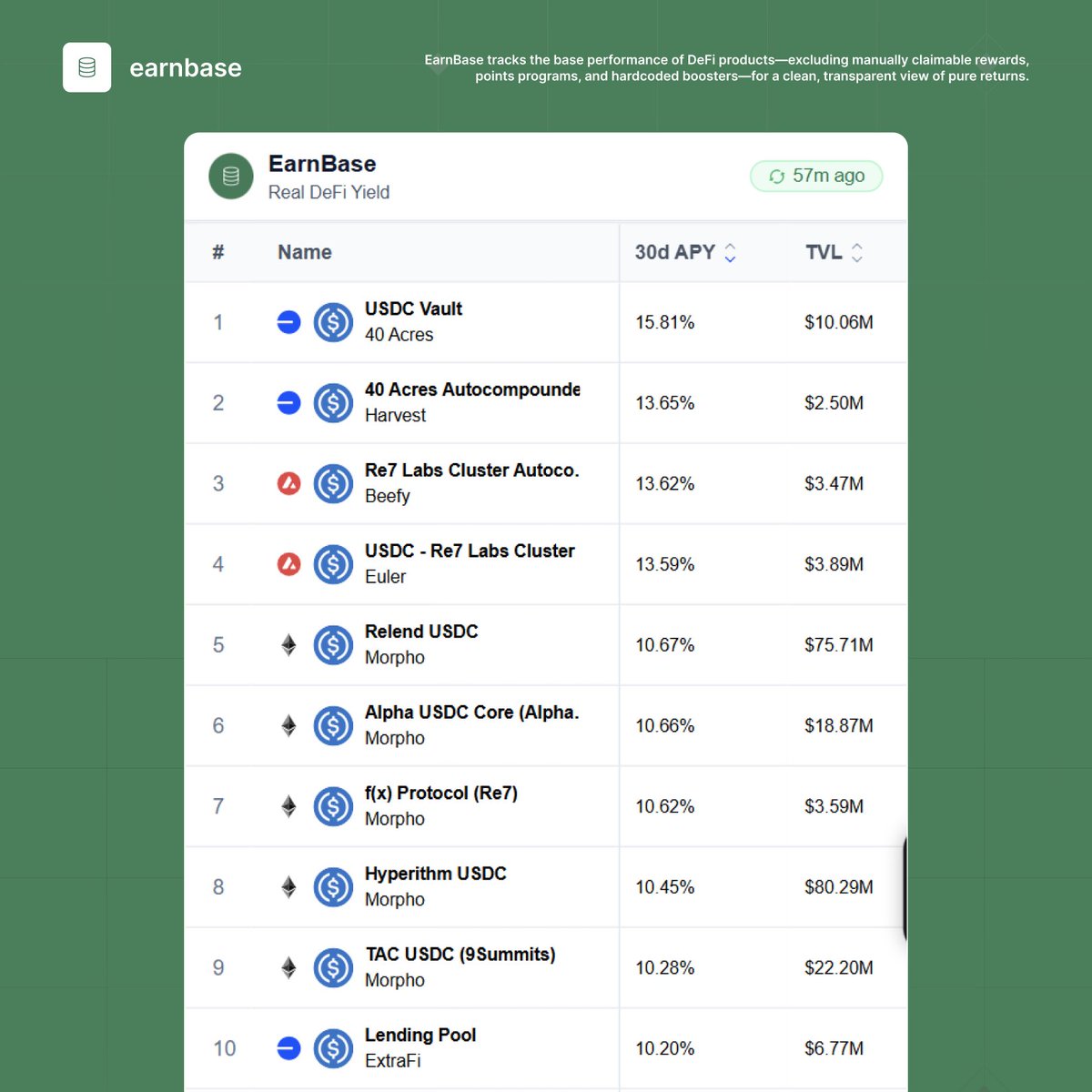Click USDC coin icon in Alpha USDC Core row
This screenshot has height=1092, width=1092.
(333, 725)
